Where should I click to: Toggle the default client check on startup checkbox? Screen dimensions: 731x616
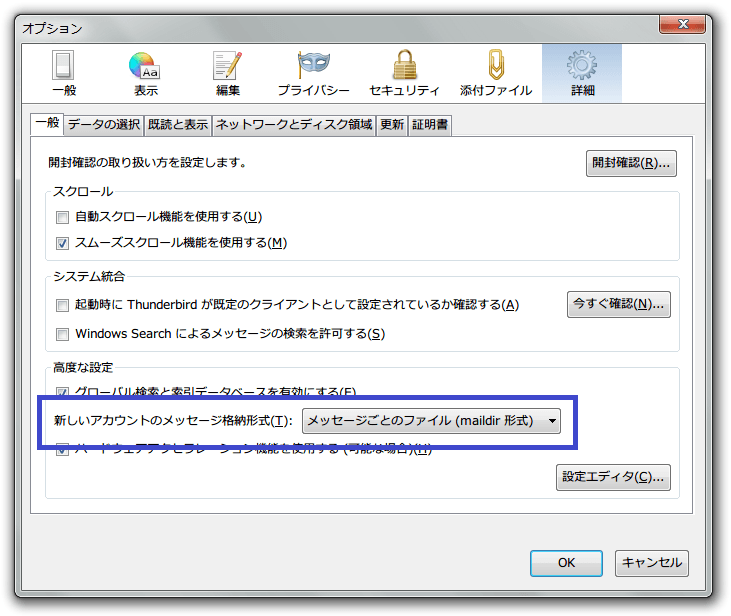(x=63, y=305)
